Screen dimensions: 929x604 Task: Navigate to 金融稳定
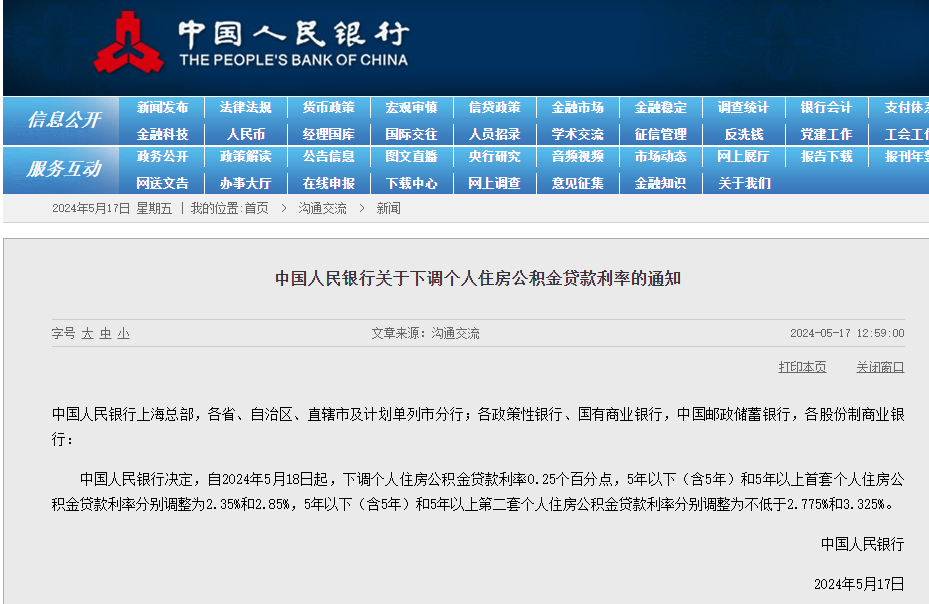point(660,108)
